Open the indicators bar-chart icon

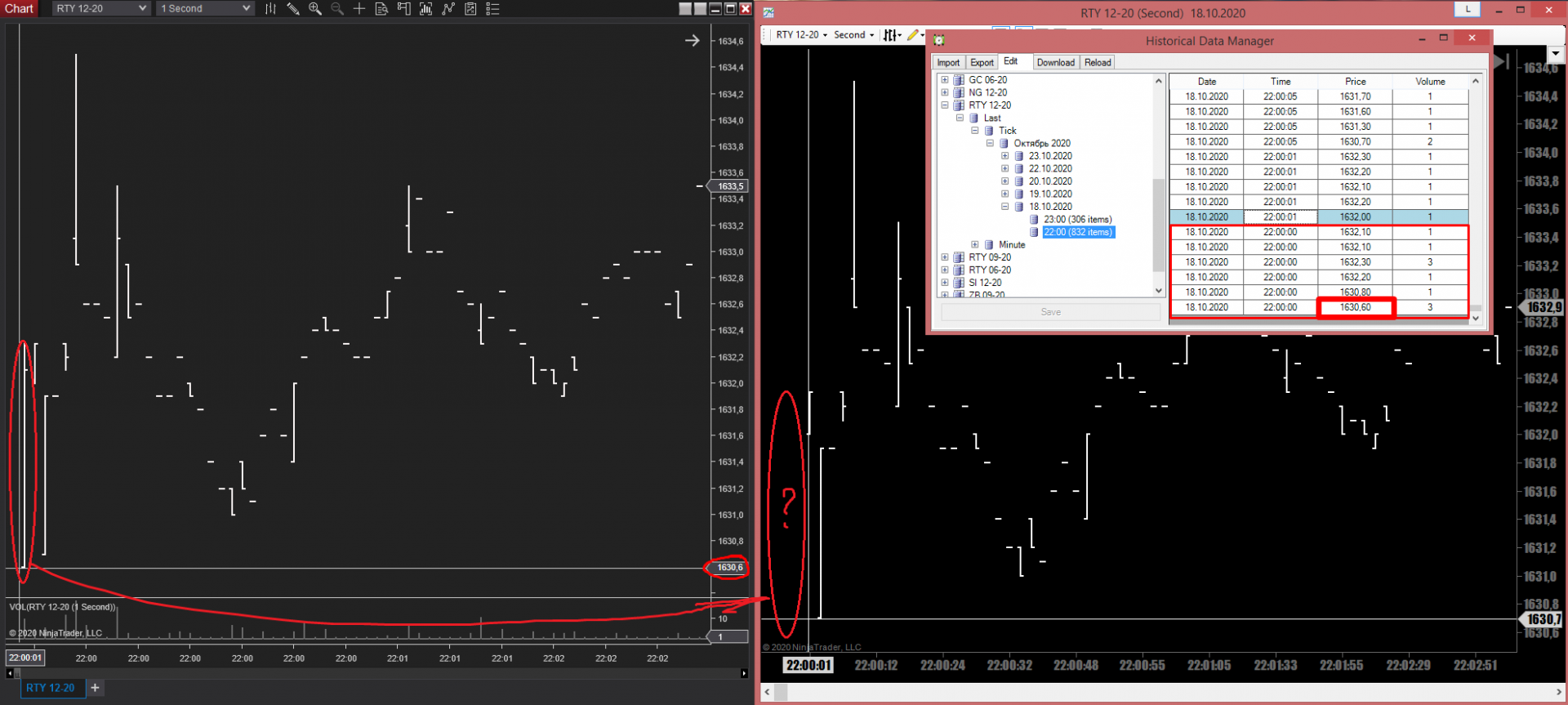pos(425,9)
